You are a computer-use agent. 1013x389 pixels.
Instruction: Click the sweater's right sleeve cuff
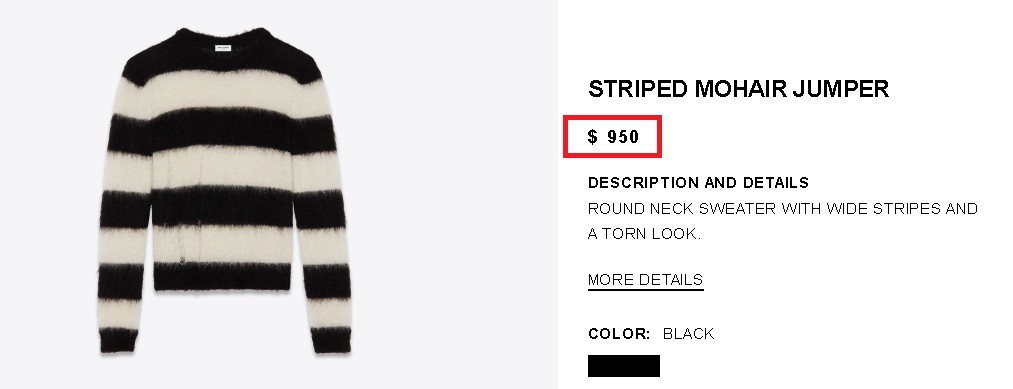tap(331, 340)
